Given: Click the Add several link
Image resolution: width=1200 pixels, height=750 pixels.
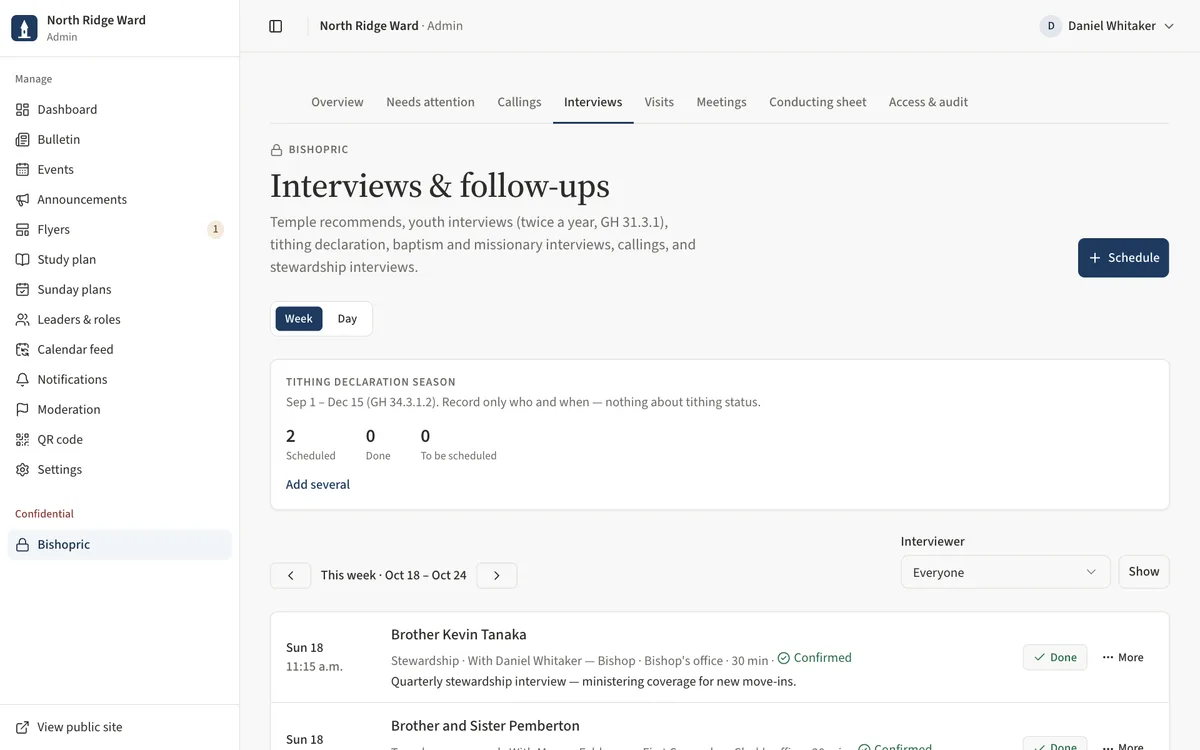Looking at the screenshot, I should click(318, 484).
